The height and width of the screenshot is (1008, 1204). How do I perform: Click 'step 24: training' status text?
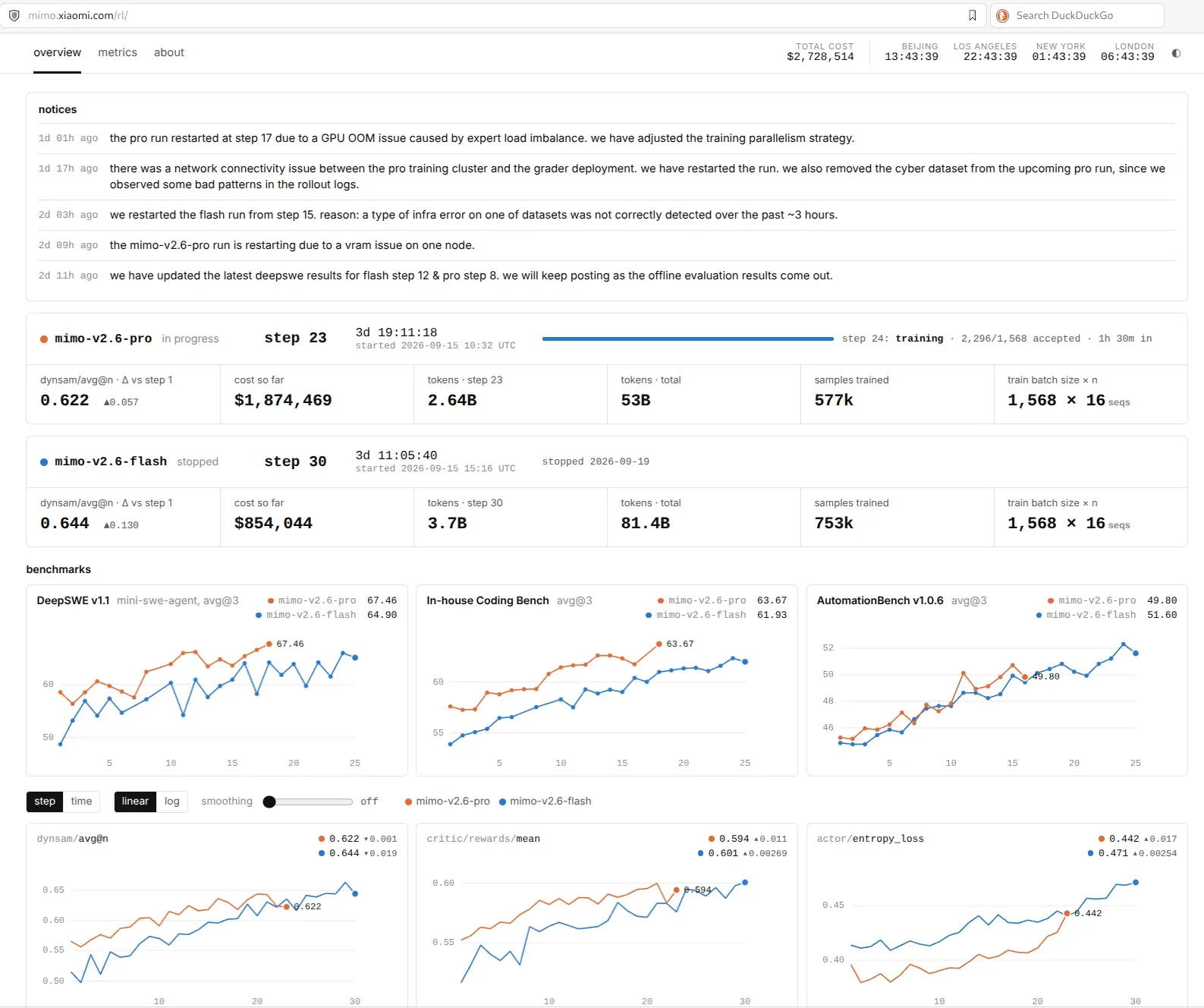pyautogui.click(x=892, y=339)
